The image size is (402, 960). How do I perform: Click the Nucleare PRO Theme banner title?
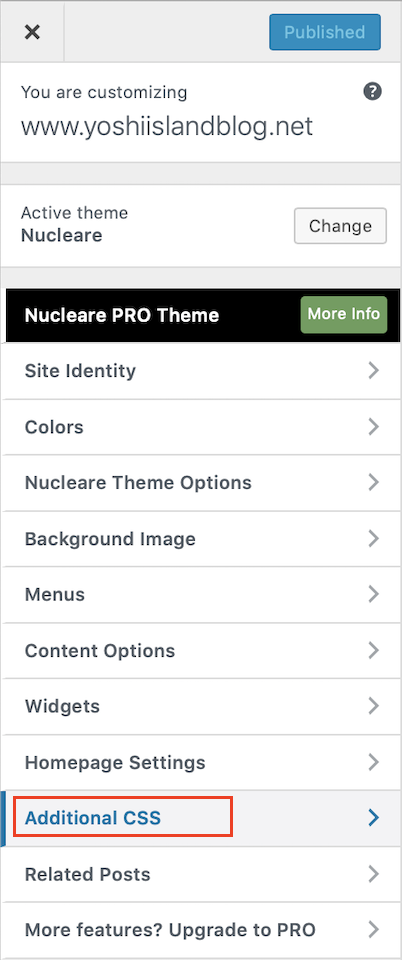pos(122,315)
